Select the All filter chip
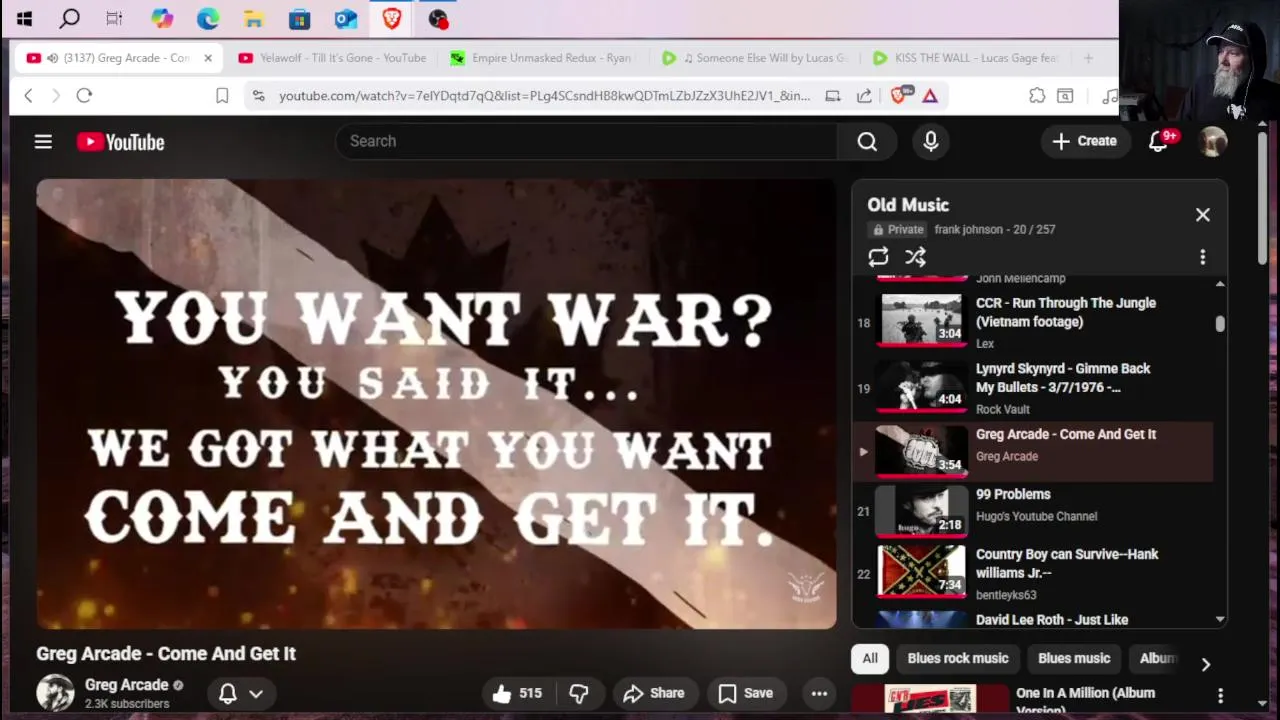This screenshot has height=720, width=1280. 870,658
